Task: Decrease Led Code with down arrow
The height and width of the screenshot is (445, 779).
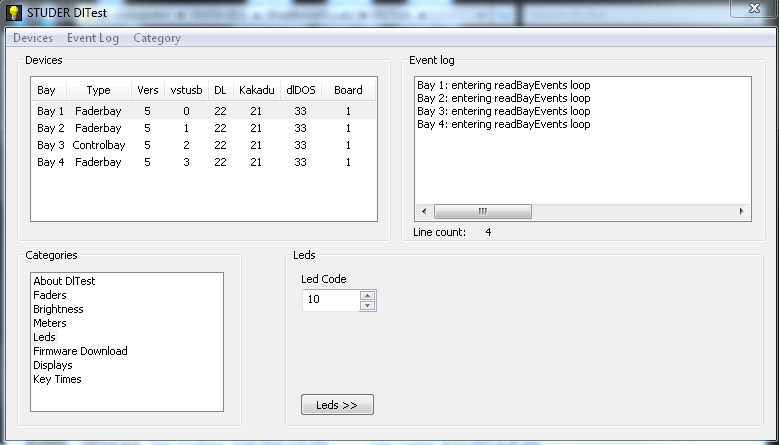Action: click(x=367, y=305)
